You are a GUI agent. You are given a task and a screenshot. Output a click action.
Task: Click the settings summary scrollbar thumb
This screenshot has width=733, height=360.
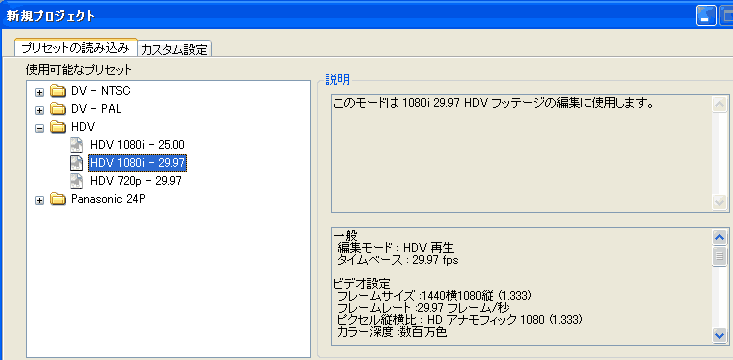(x=719, y=256)
